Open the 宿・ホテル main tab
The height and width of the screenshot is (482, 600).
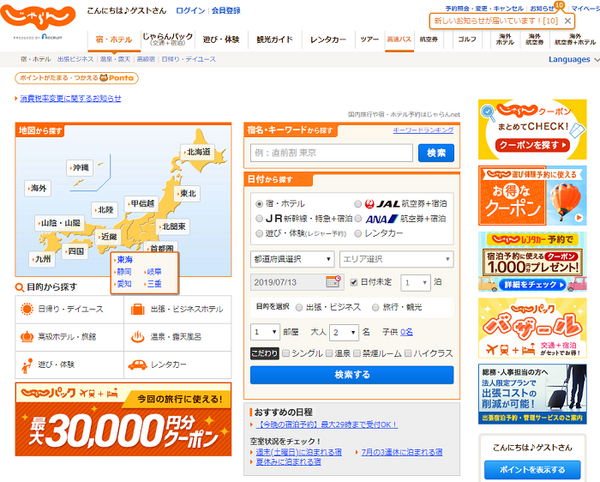pyautogui.click(x=114, y=39)
